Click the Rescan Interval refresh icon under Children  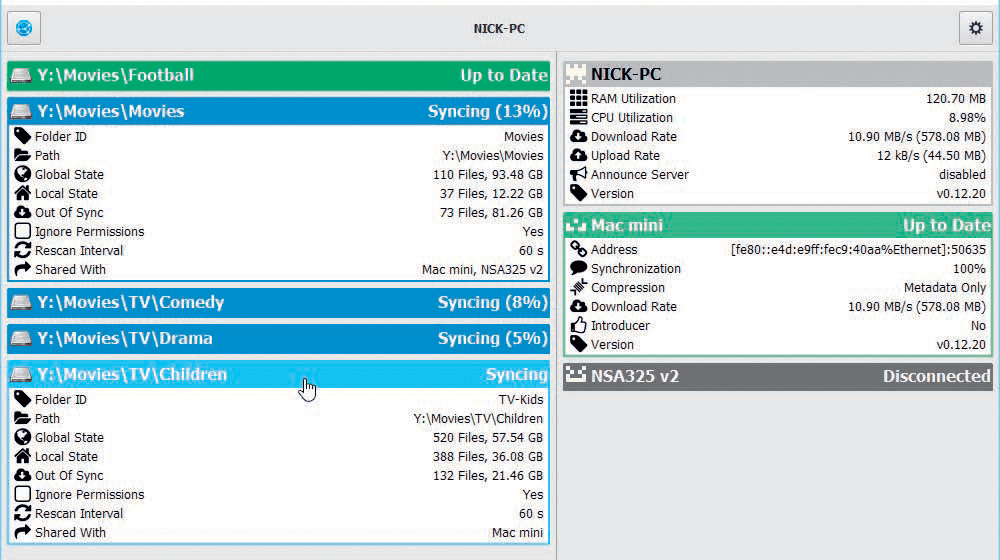point(22,513)
